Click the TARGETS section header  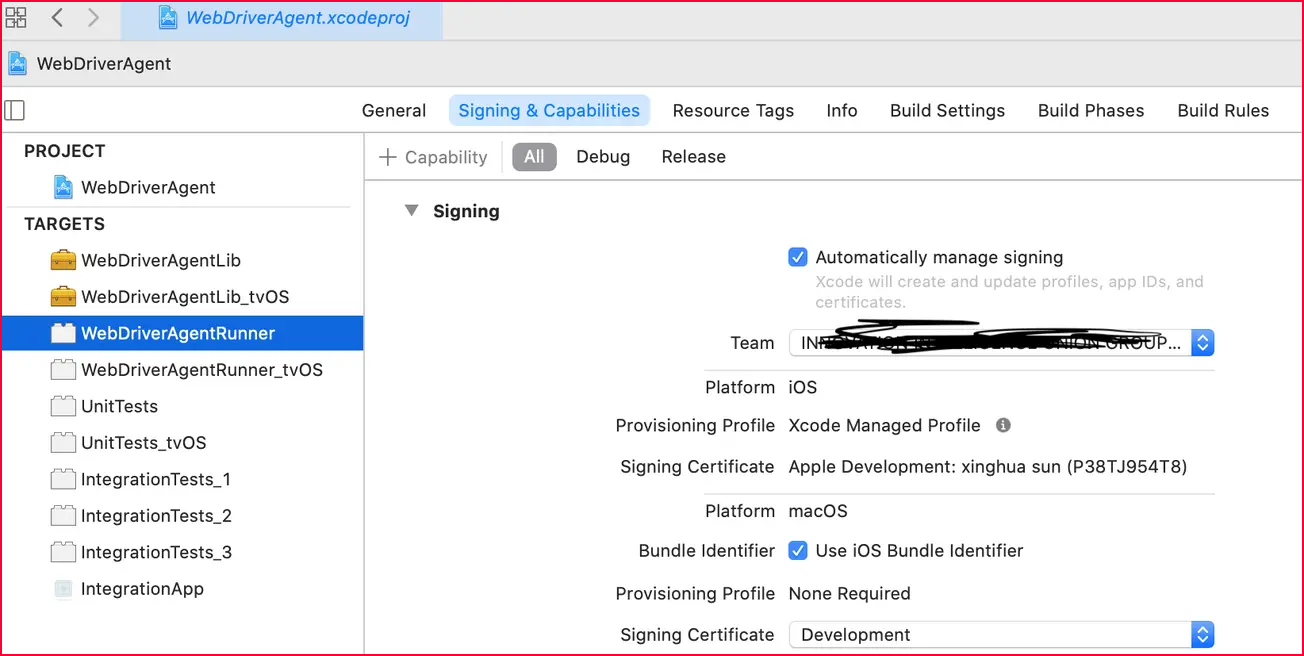[64, 224]
